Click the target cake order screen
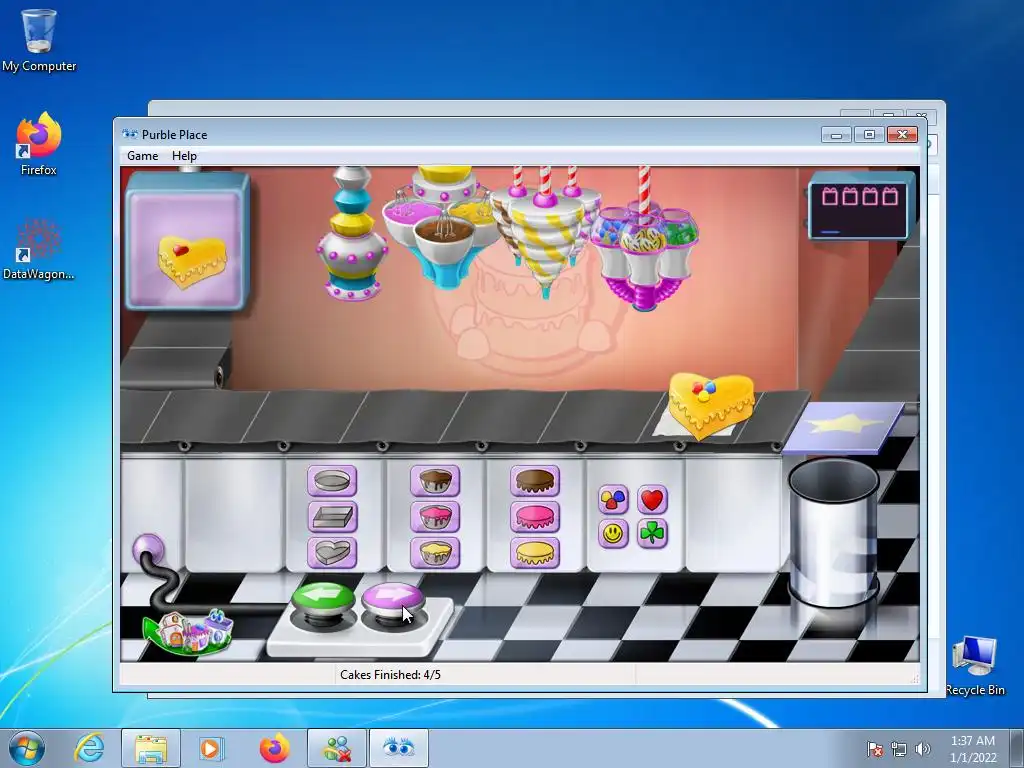Screen dimensions: 1024x768 tap(187, 241)
